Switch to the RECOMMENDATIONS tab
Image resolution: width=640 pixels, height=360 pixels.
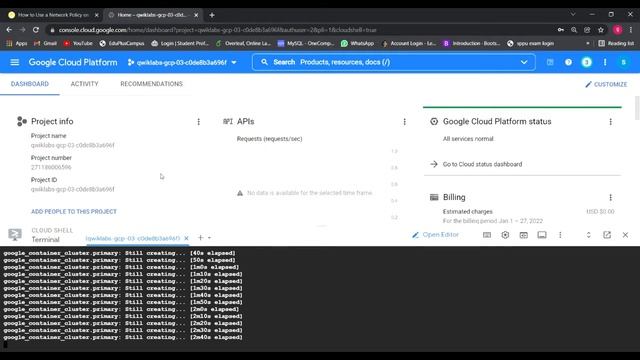coord(151,84)
